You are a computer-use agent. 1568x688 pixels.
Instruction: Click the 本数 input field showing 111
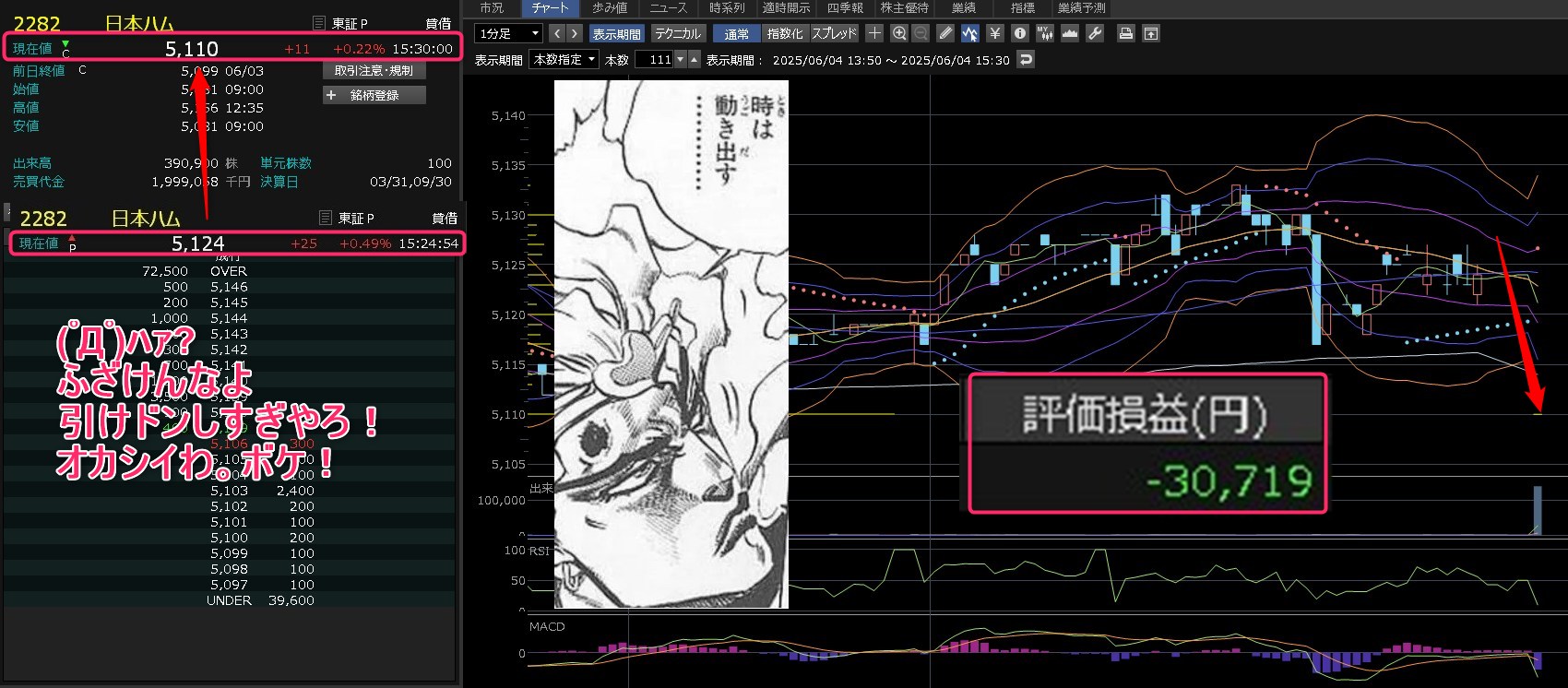tap(654, 59)
